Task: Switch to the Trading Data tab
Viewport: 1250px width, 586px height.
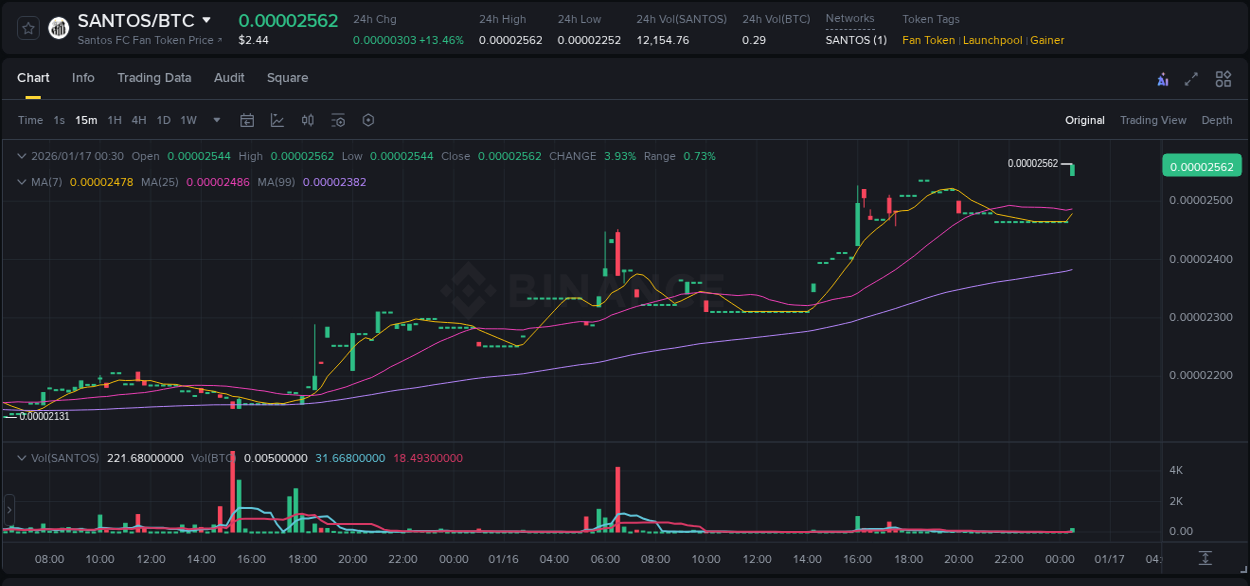Action: [x=154, y=78]
